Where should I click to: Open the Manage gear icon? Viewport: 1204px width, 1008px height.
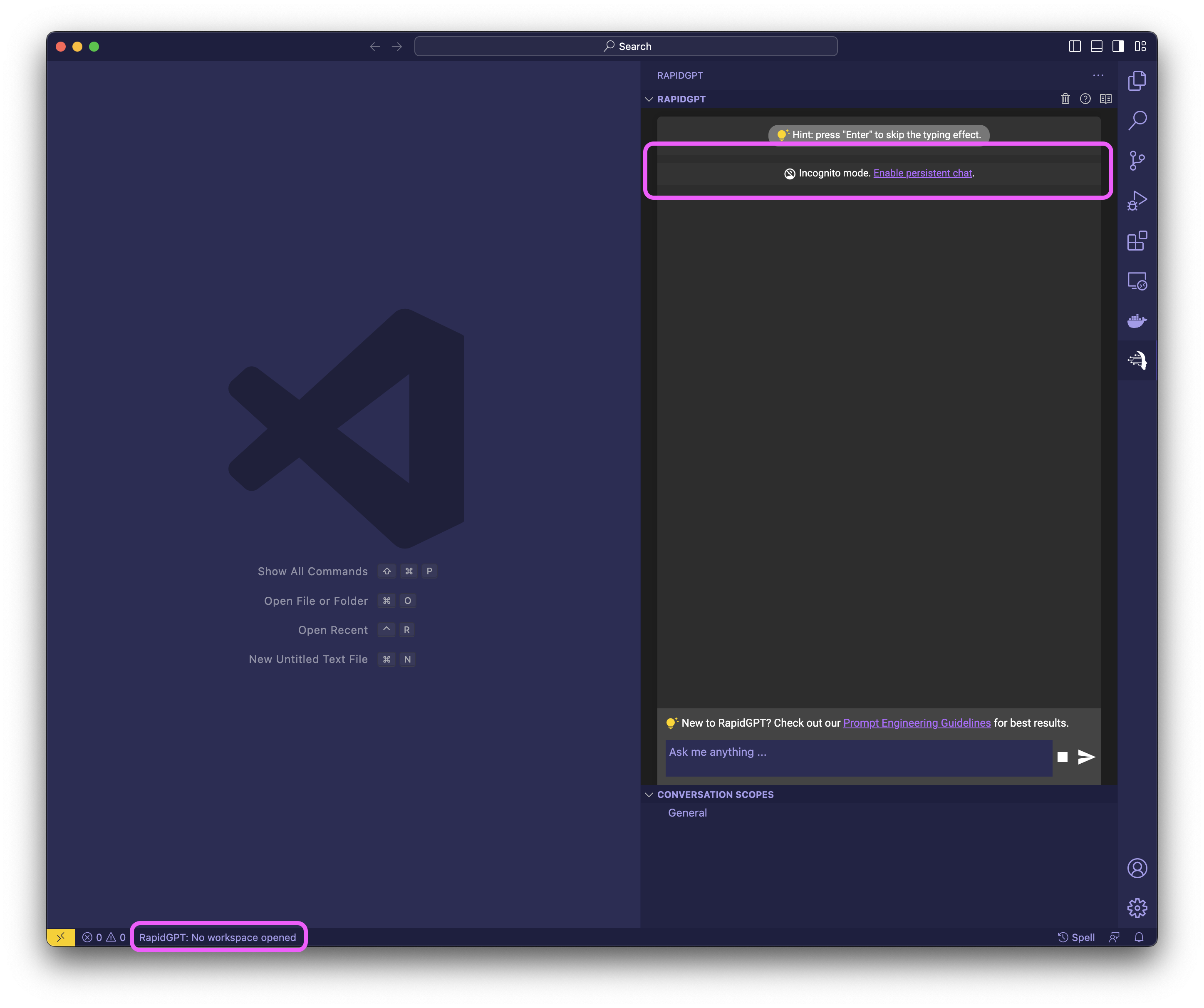[1137, 908]
